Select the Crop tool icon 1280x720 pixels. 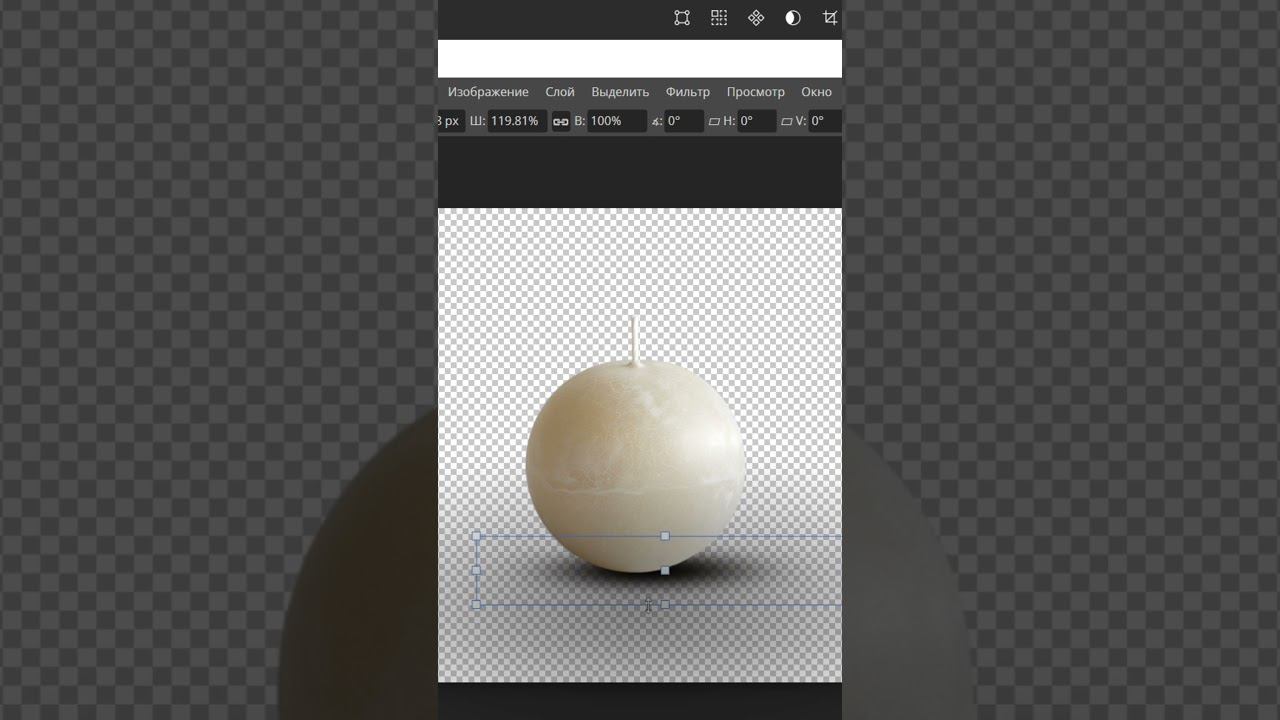pos(830,18)
